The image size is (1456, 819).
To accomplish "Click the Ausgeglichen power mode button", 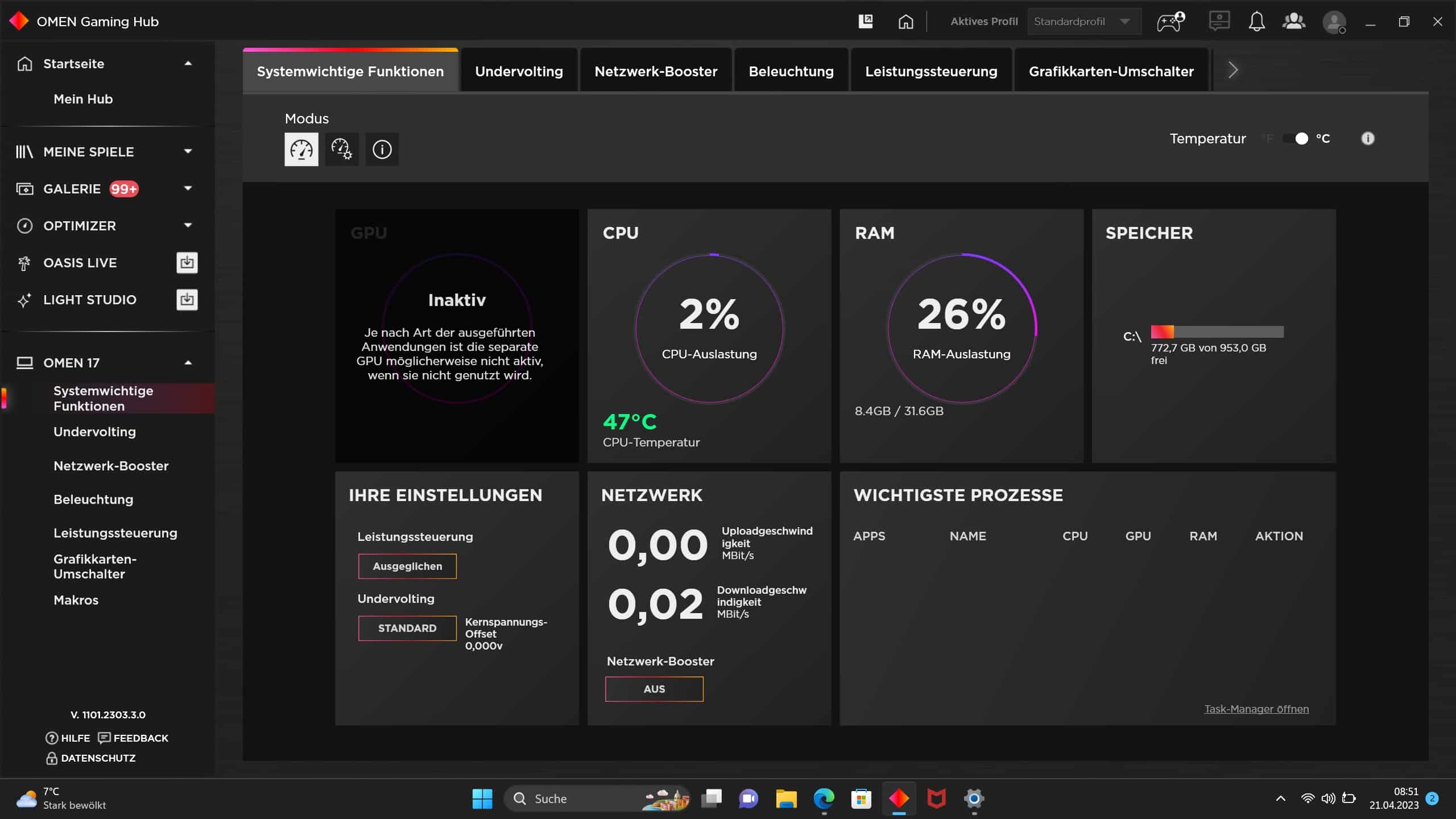I will pos(407,566).
